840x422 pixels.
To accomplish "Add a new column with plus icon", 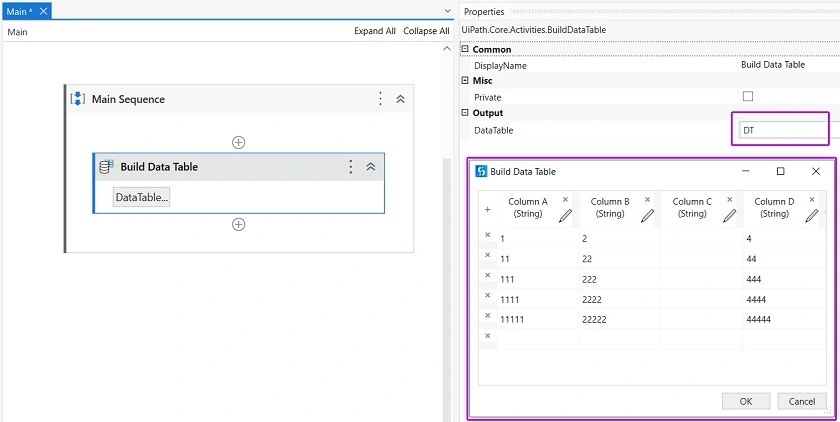I will [488, 209].
